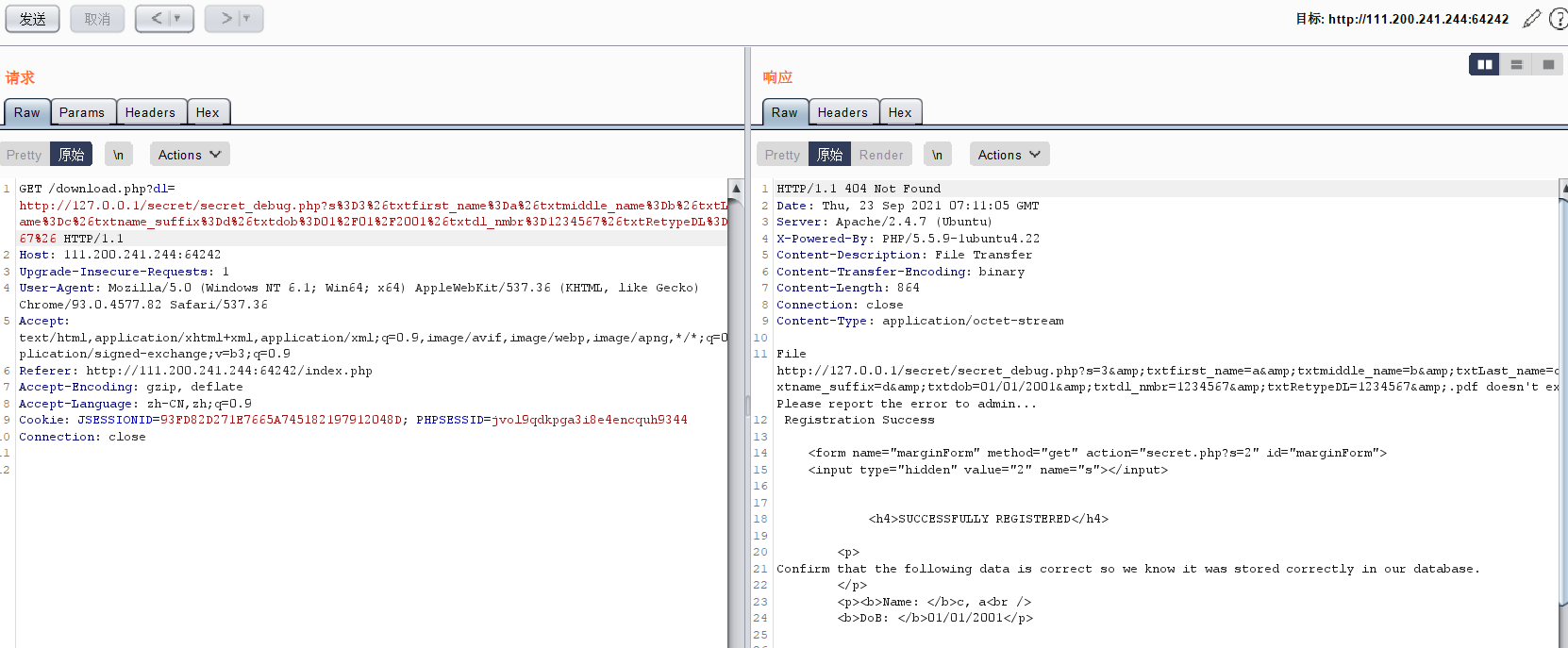
Task: Click 'Content-Length: 864' response line
Action: pyautogui.click(x=847, y=288)
